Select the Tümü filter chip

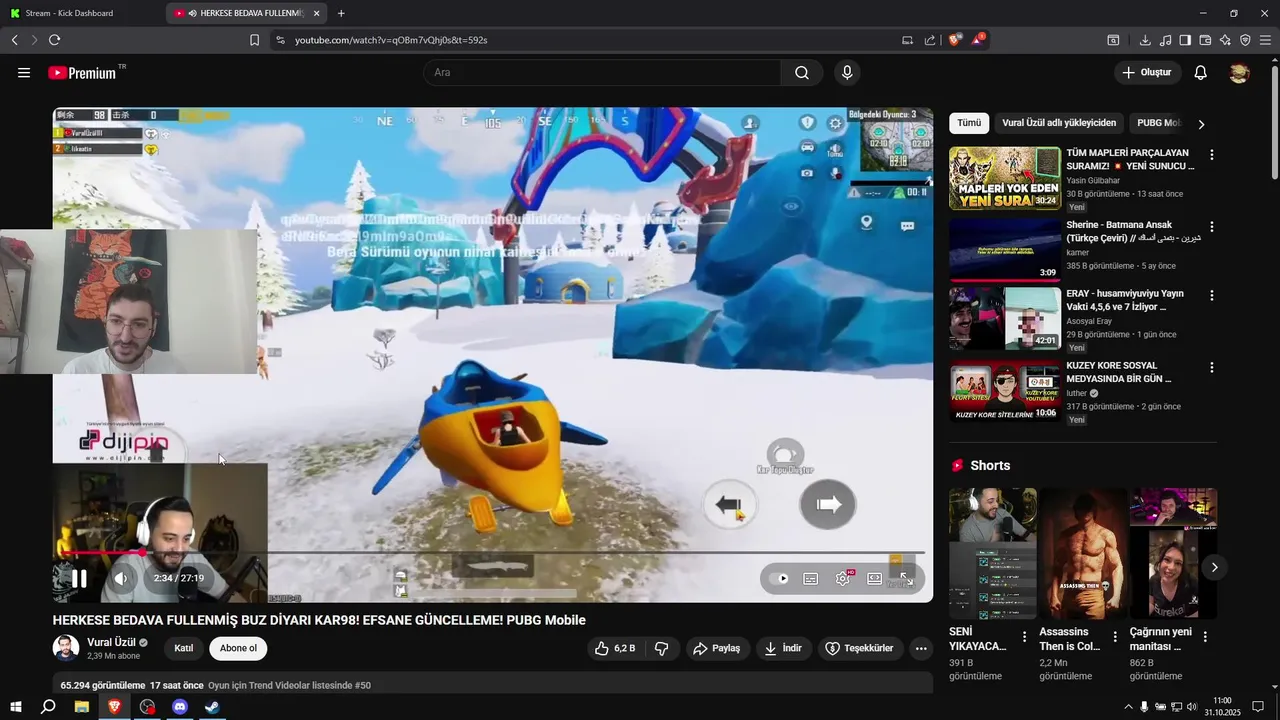tap(969, 123)
